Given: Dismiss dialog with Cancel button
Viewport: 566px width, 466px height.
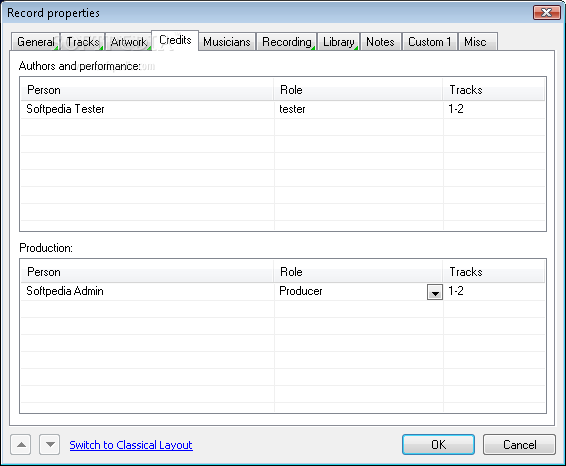Looking at the screenshot, I should 519,445.
